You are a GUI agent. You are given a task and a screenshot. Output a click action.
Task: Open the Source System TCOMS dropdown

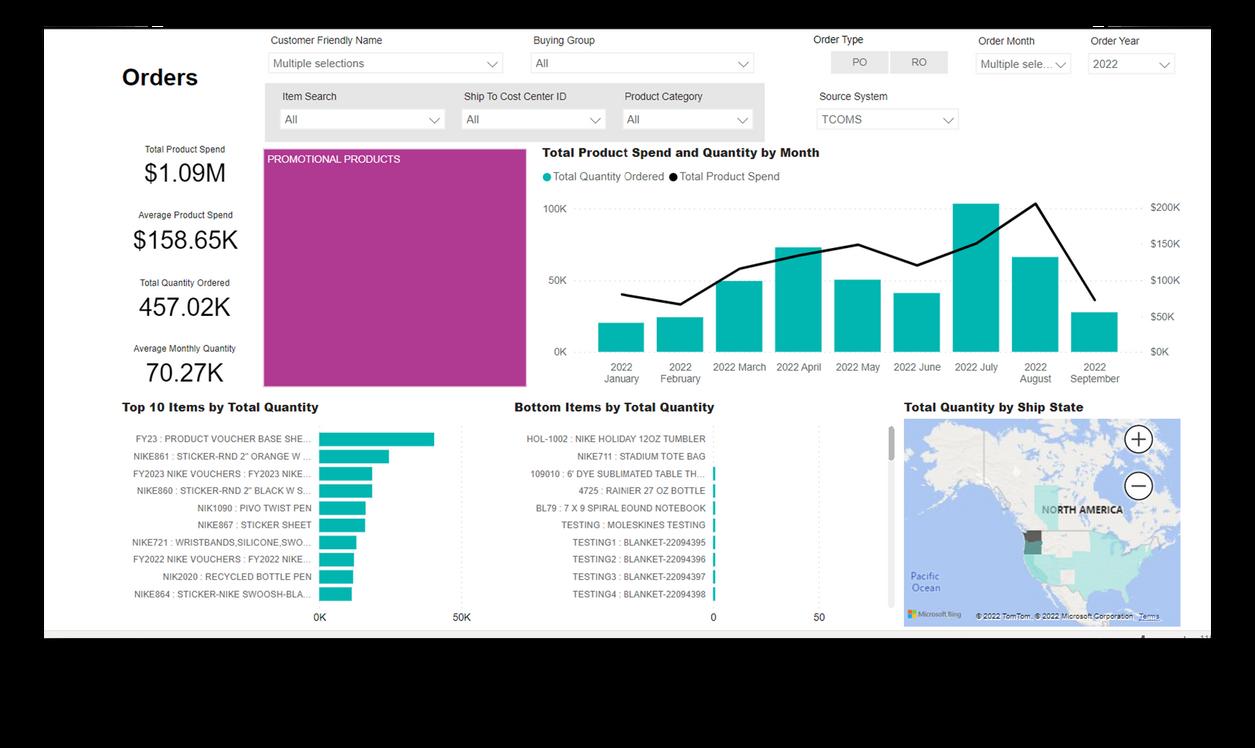coord(888,119)
